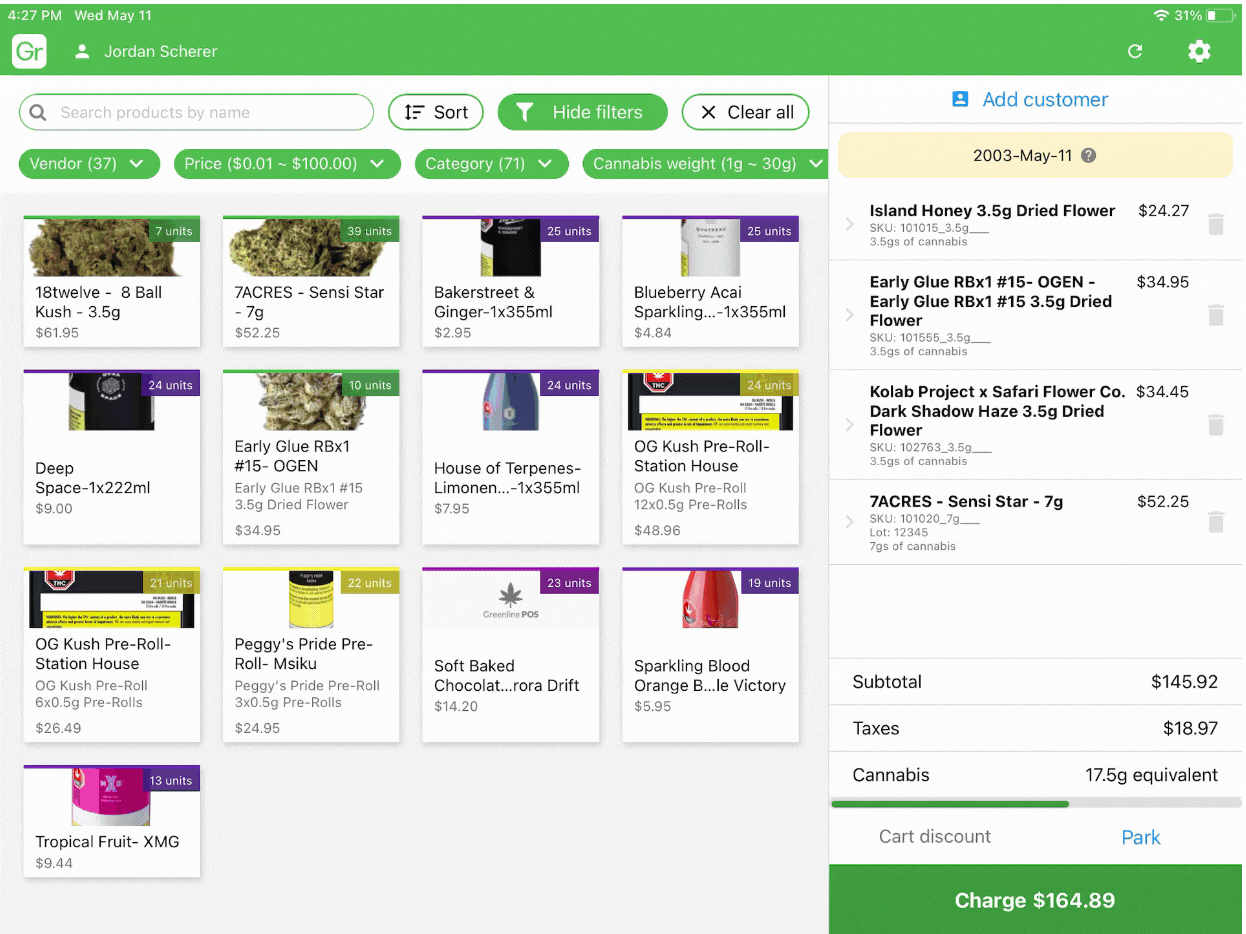Expand the Kolab Project cart item
1246x934 pixels.
849,425
